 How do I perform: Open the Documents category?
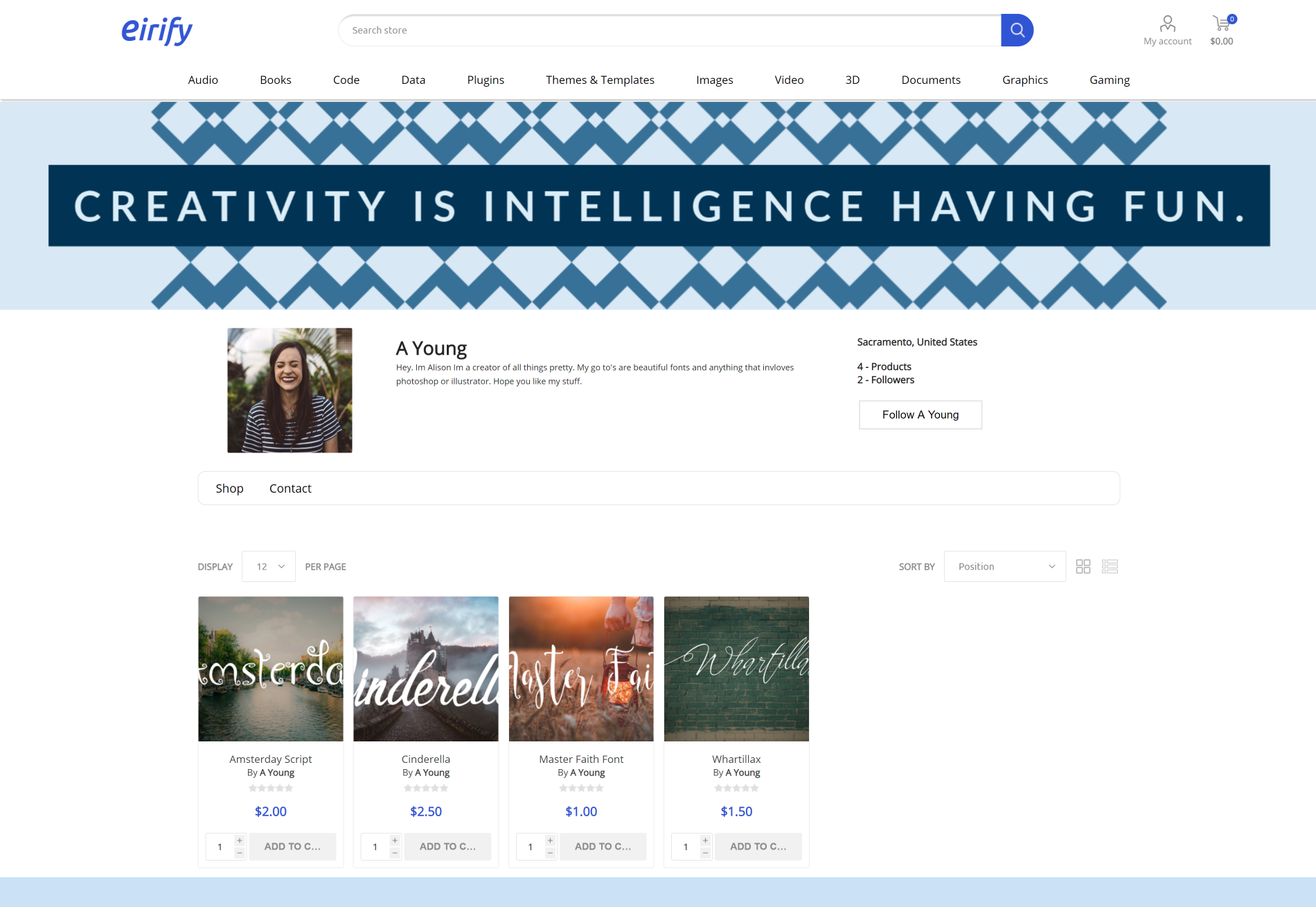point(931,80)
